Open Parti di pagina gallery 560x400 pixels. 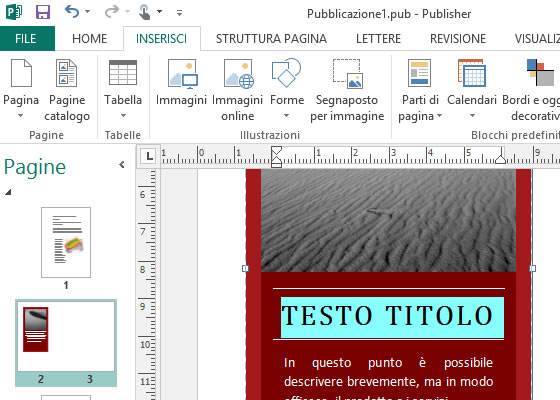[420, 91]
